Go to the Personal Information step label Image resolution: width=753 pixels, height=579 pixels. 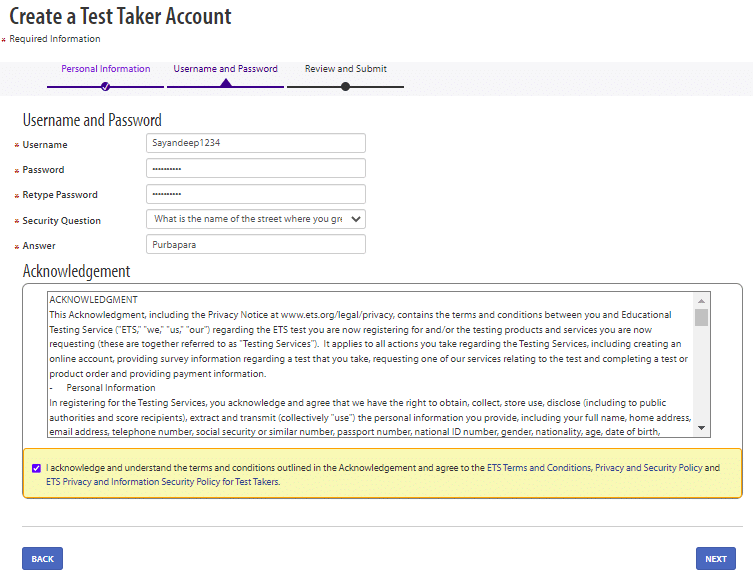(x=105, y=69)
